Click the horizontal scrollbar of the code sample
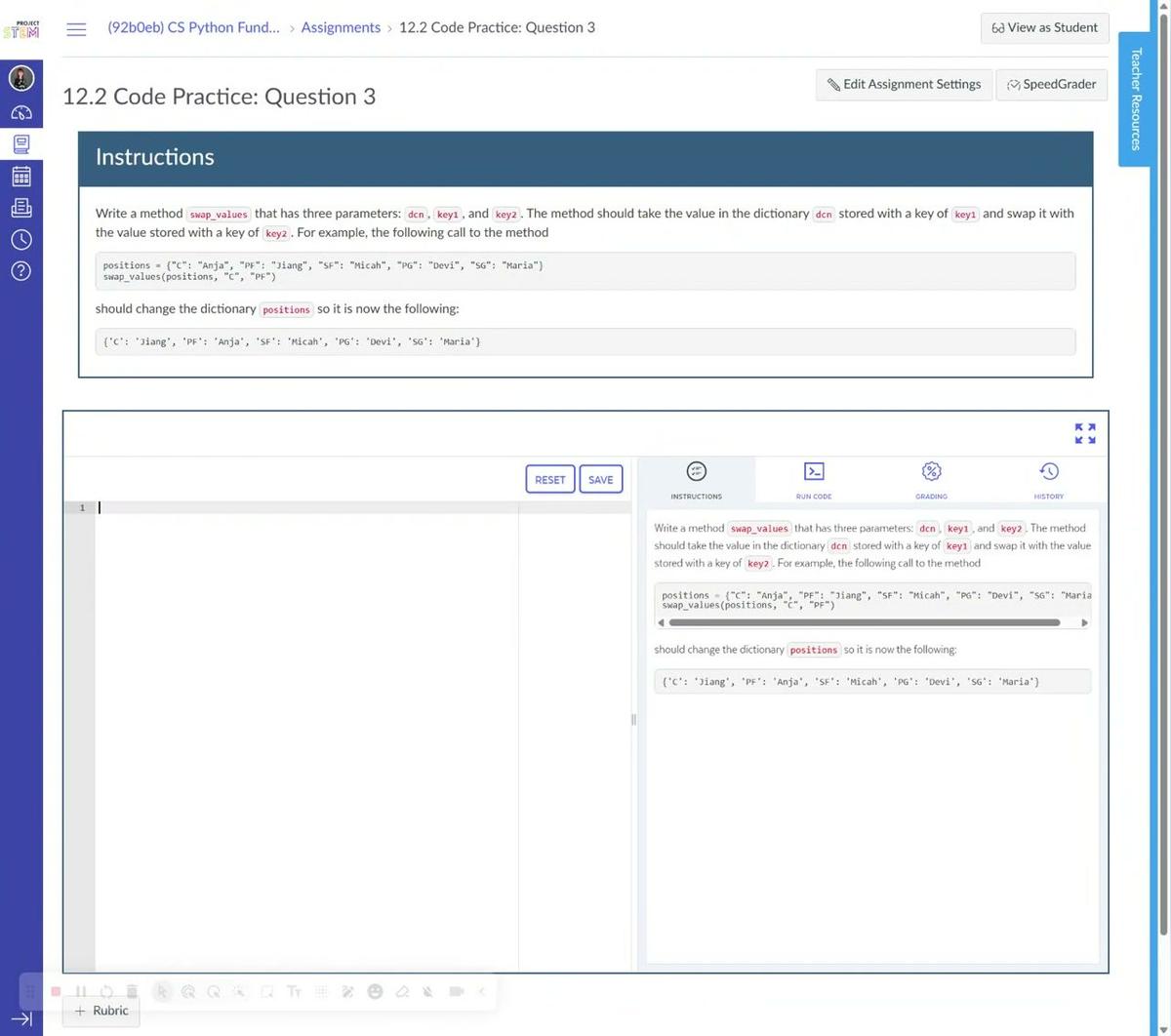 pyautogui.click(x=865, y=622)
